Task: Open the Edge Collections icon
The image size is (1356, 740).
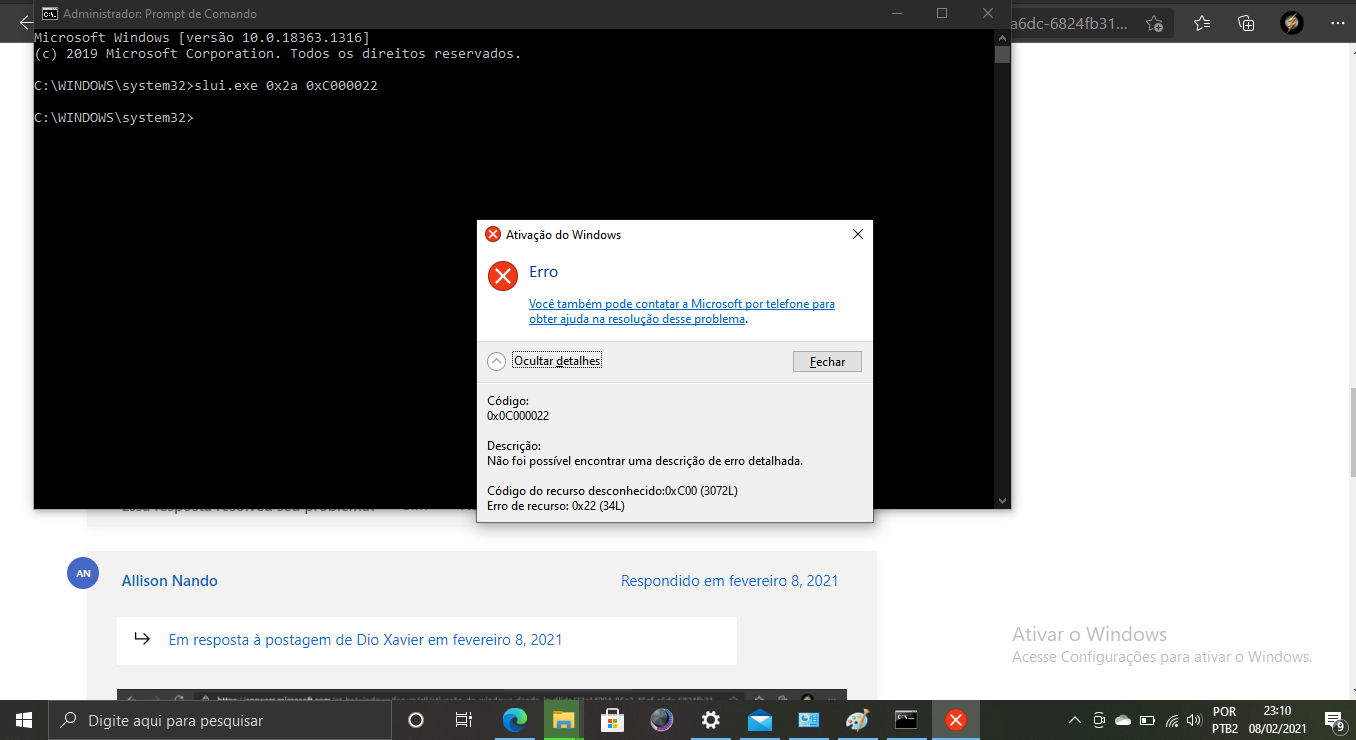Action: pos(1246,23)
